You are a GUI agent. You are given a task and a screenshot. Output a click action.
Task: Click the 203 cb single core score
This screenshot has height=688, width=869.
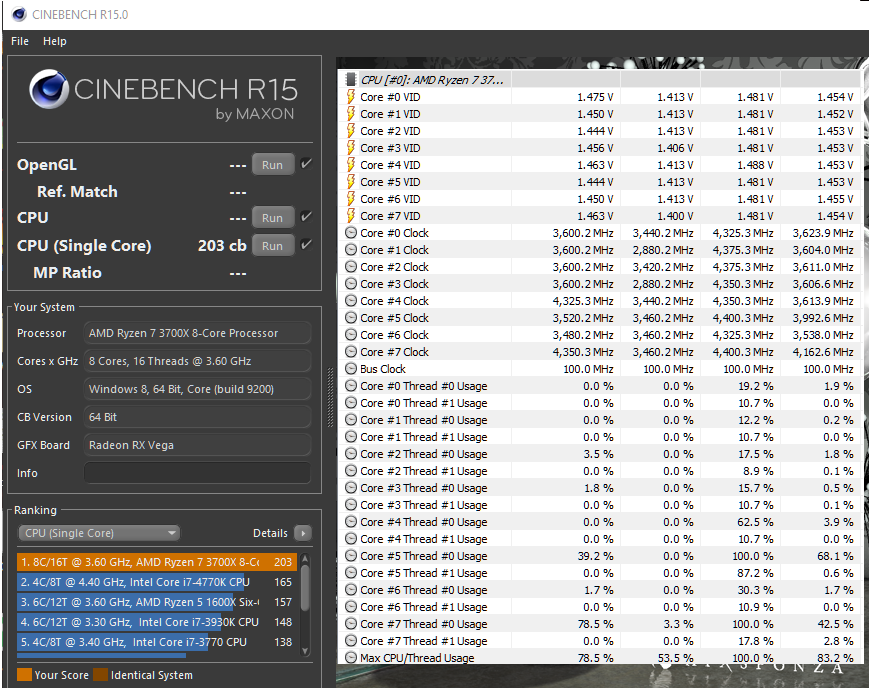coord(222,246)
